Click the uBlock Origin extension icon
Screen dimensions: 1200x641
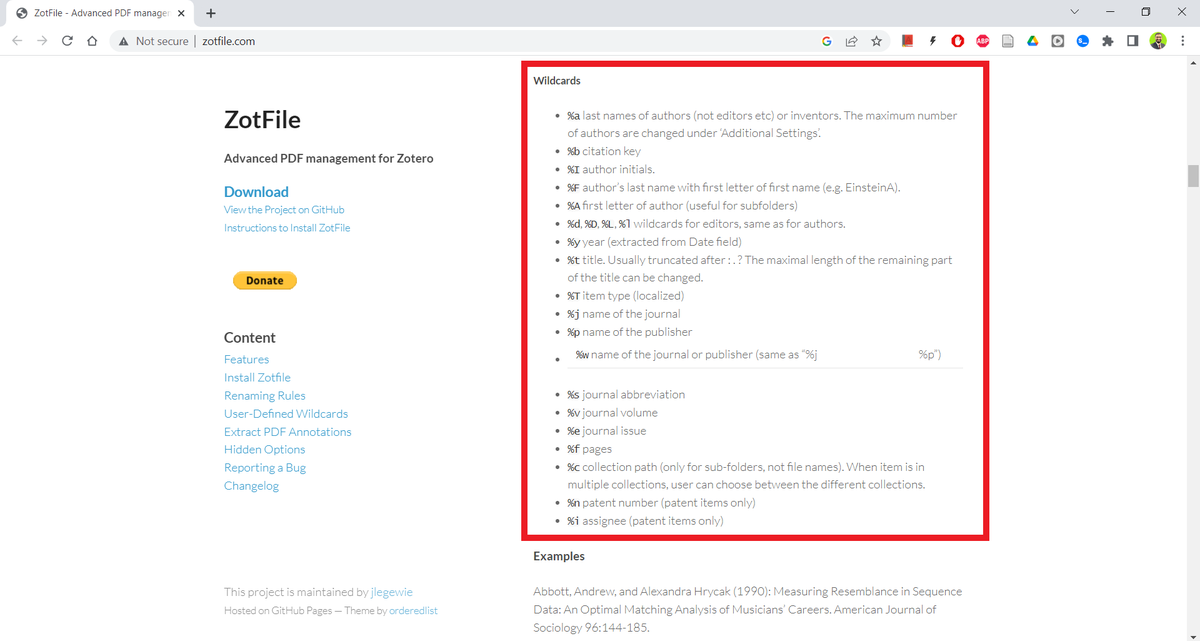click(957, 41)
